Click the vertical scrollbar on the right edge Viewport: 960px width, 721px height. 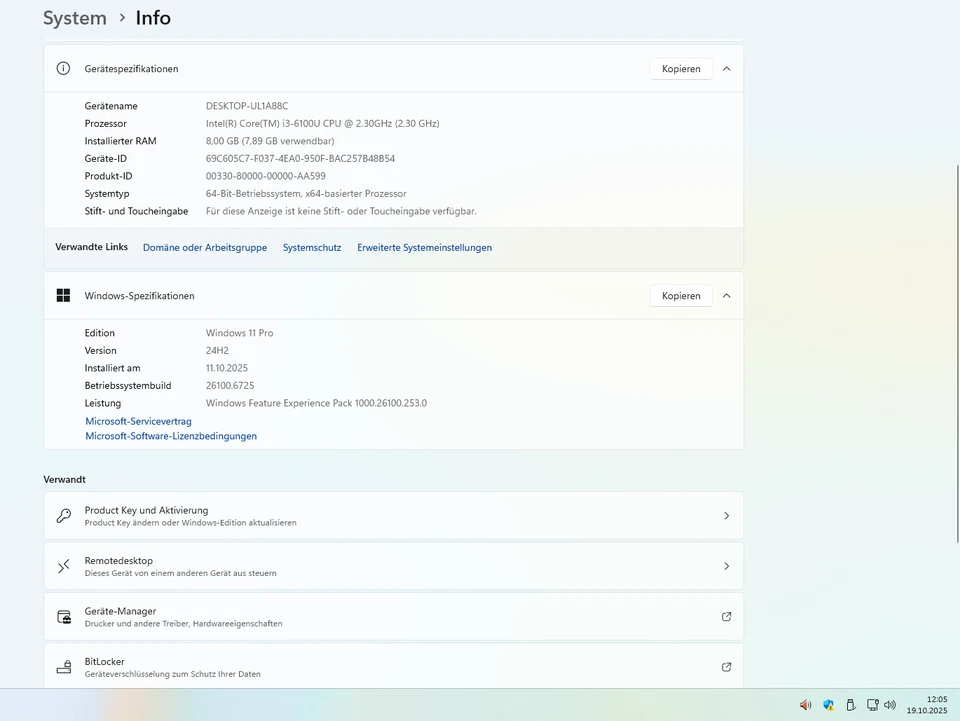point(957,353)
